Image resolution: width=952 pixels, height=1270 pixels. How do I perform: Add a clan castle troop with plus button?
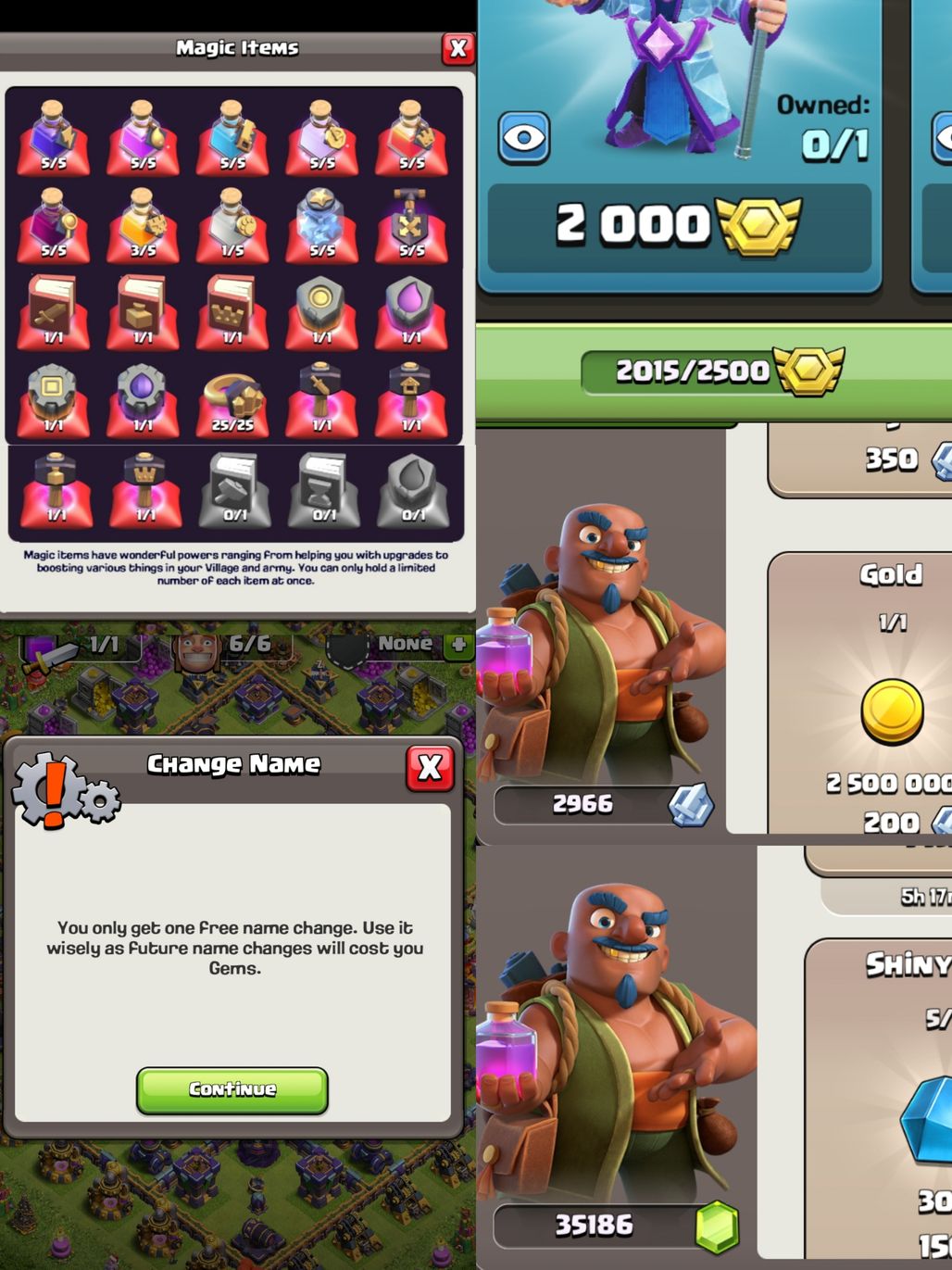point(458,645)
